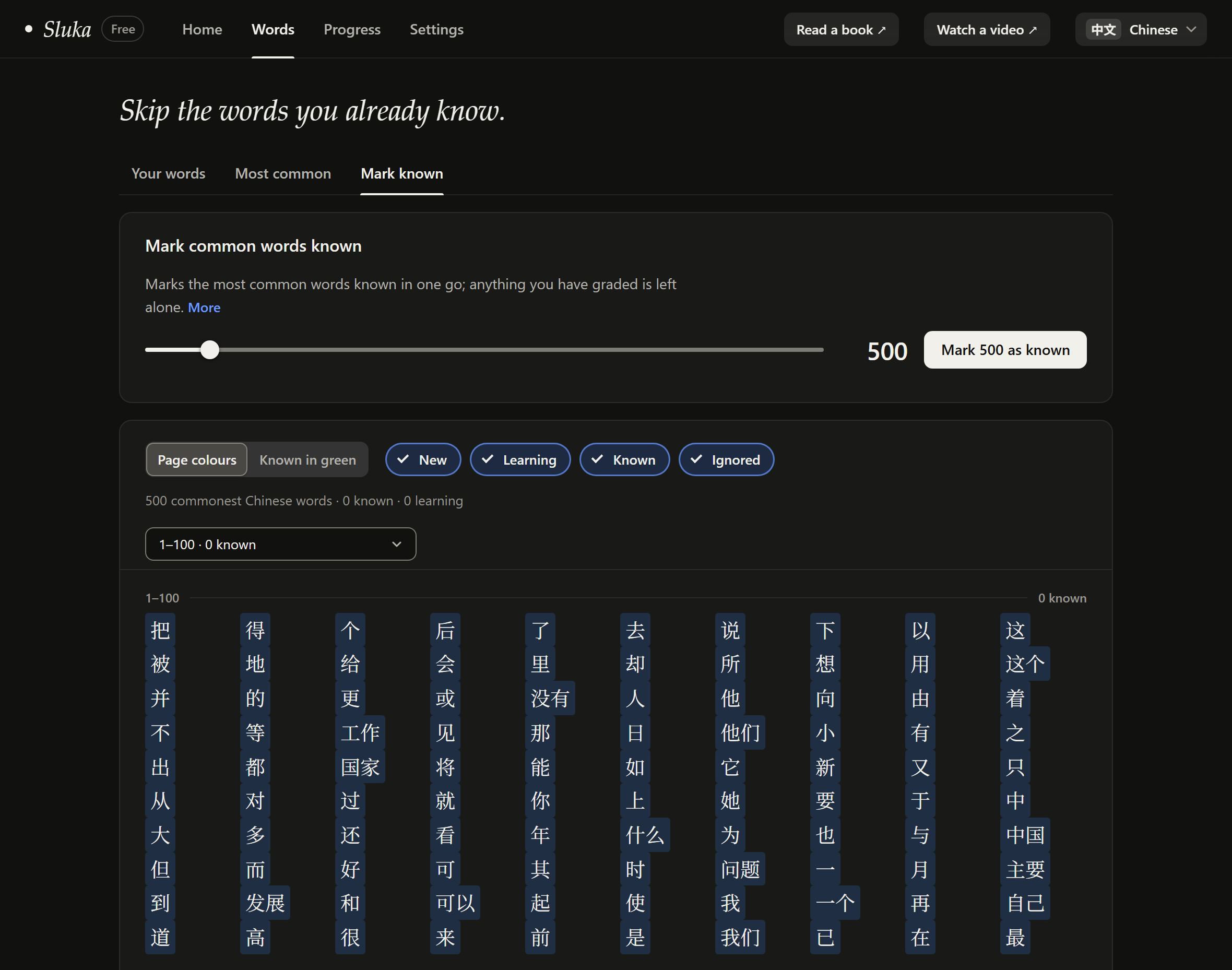The width and height of the screenshot is (1232, 970).
Task: Open the Progress page
Action: 352,30
